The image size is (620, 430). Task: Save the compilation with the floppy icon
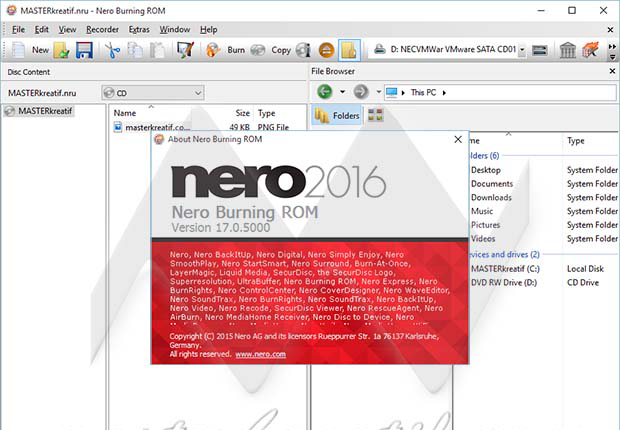84,50
